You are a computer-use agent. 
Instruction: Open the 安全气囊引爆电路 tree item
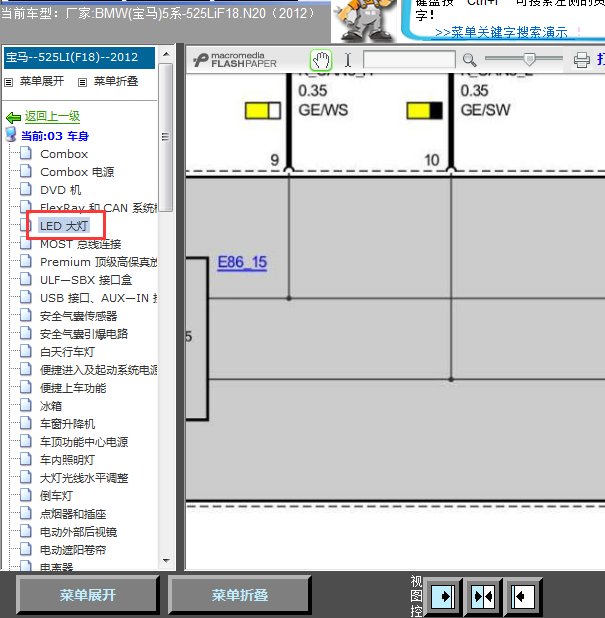point(84,334)
